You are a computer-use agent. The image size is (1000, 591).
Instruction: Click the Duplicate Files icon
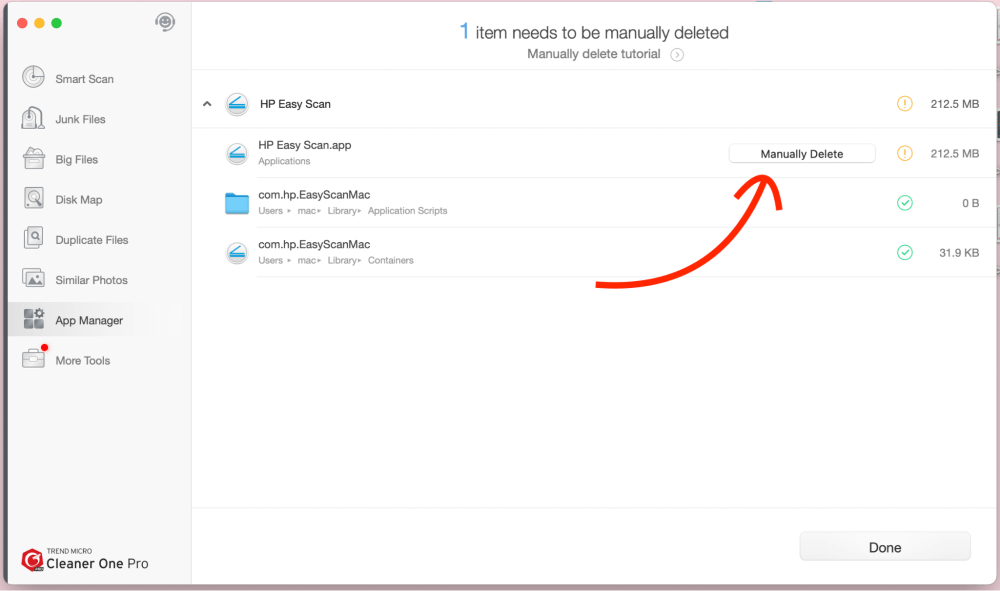click(33, 238)
